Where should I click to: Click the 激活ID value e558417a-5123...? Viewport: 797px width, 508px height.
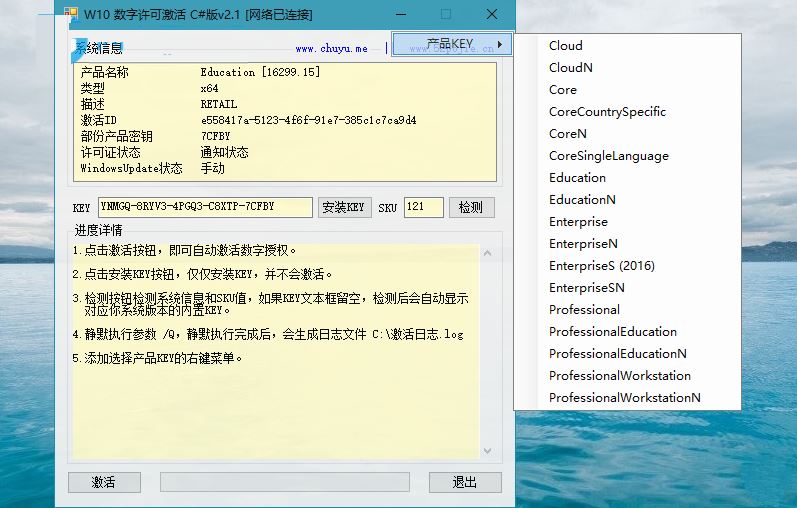click(309, 121)
